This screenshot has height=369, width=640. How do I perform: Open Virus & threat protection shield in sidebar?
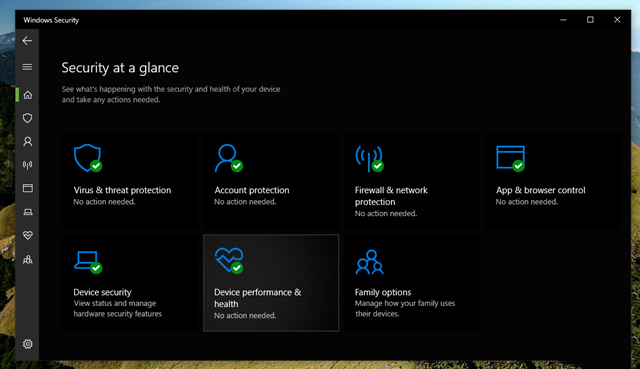point(27,118)
